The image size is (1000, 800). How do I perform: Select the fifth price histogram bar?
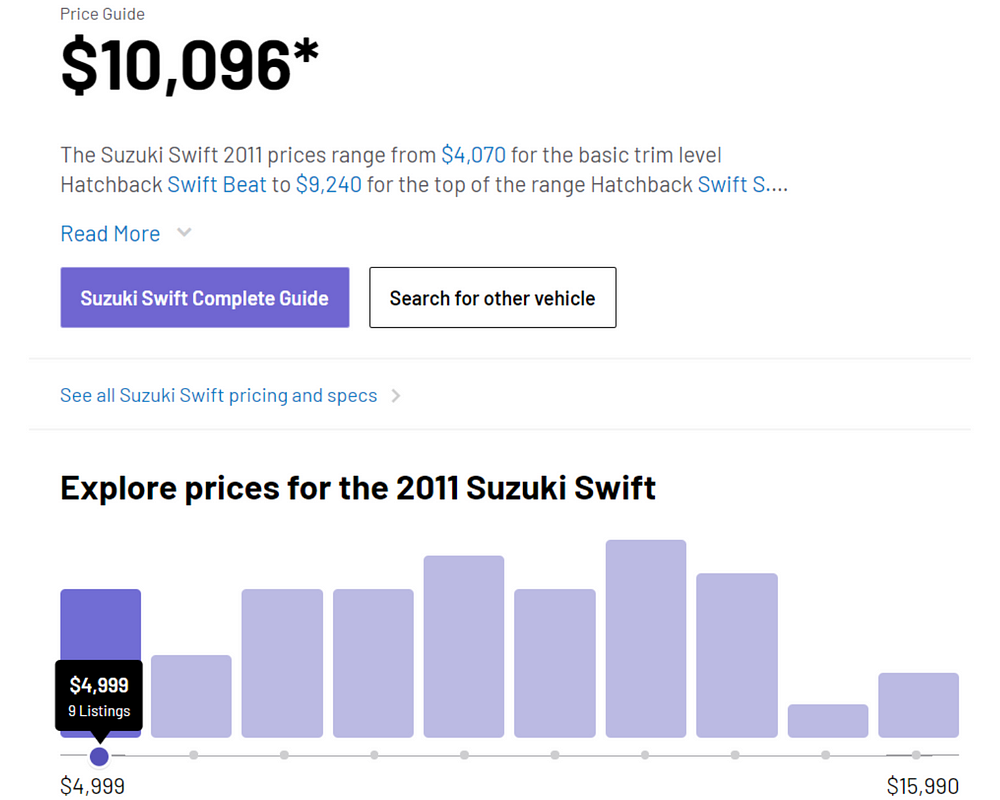coord(464,646)
